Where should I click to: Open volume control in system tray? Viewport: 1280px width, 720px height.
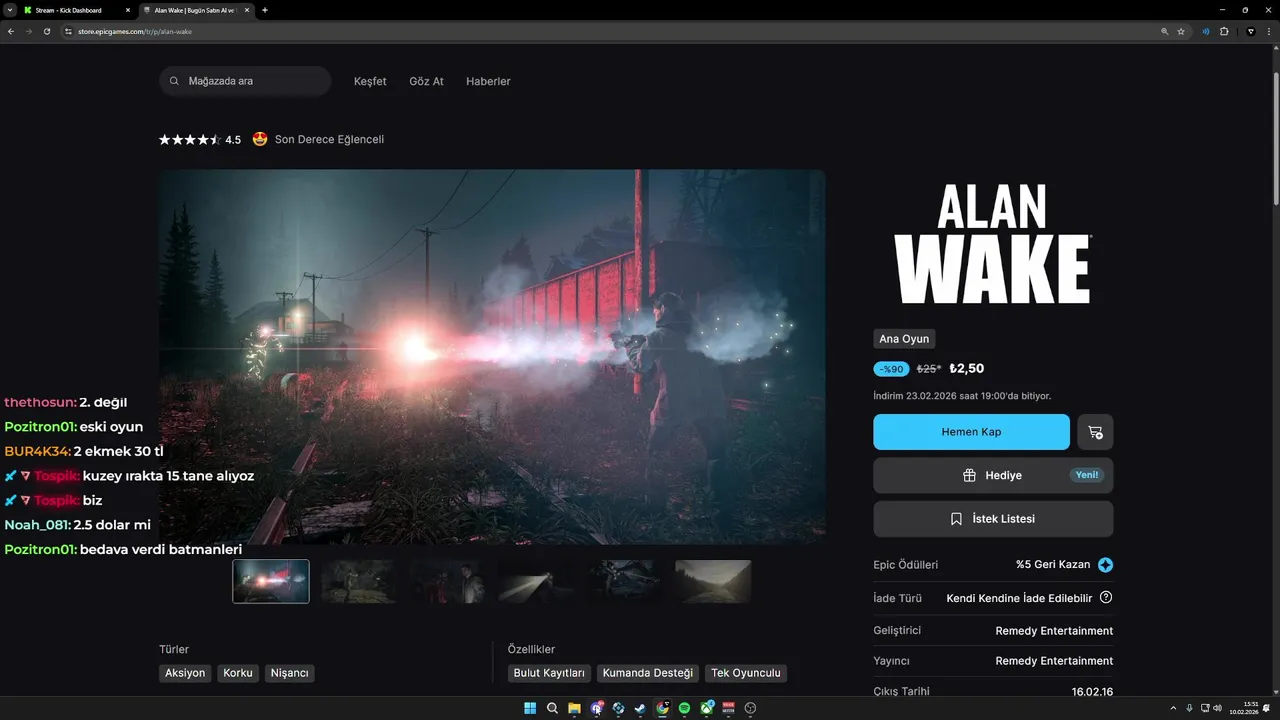click(1217, 708)
